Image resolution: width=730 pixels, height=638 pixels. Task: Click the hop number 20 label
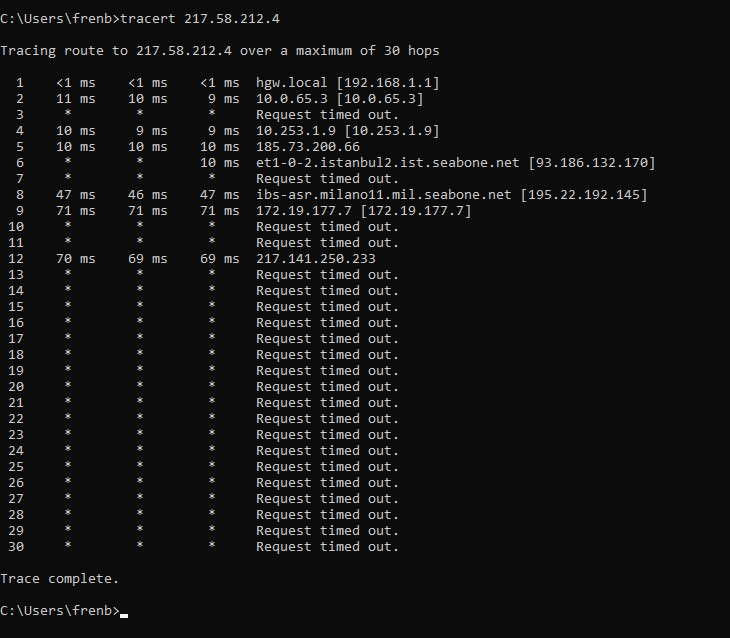point(16,387)
